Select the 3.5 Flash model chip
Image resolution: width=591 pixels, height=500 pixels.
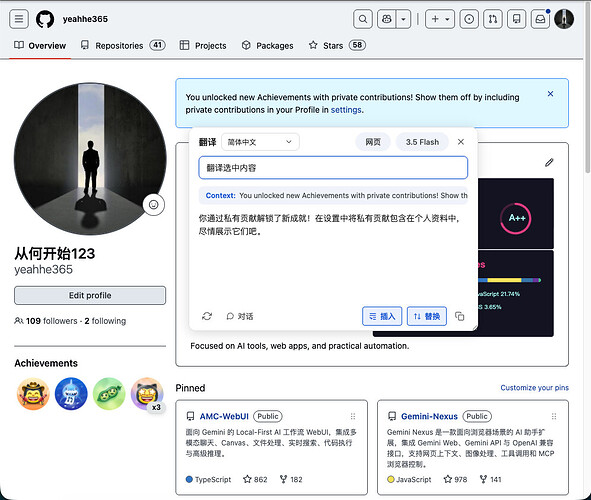(x=422, y=142)
